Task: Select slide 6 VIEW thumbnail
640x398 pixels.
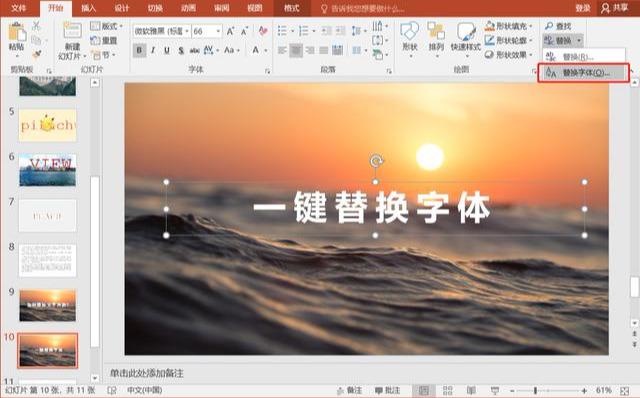Action: pos(48,170)
